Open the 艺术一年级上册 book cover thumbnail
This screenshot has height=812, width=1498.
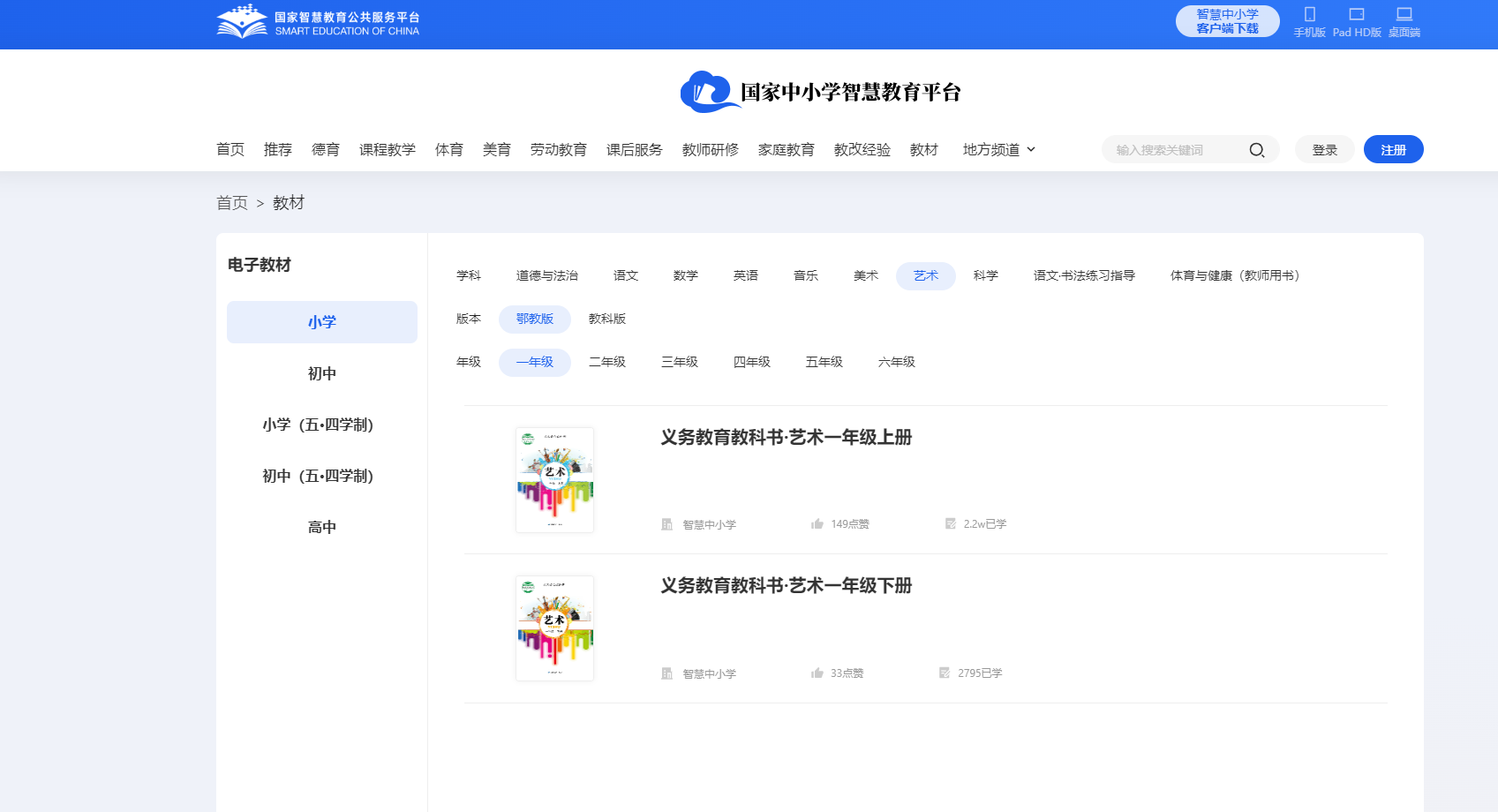click(554, 479)
